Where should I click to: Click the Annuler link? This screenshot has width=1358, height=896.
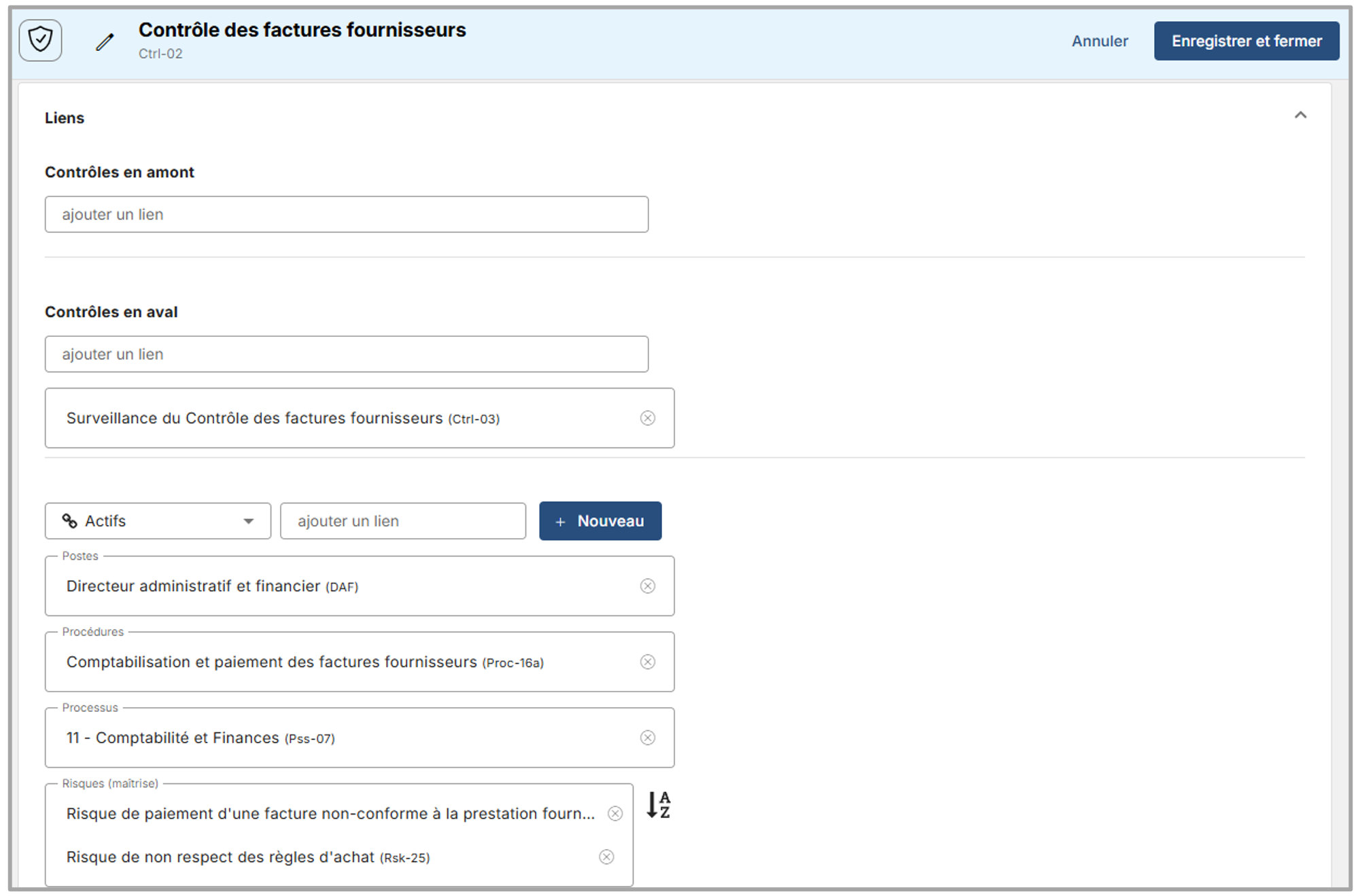pos(1099,41)
